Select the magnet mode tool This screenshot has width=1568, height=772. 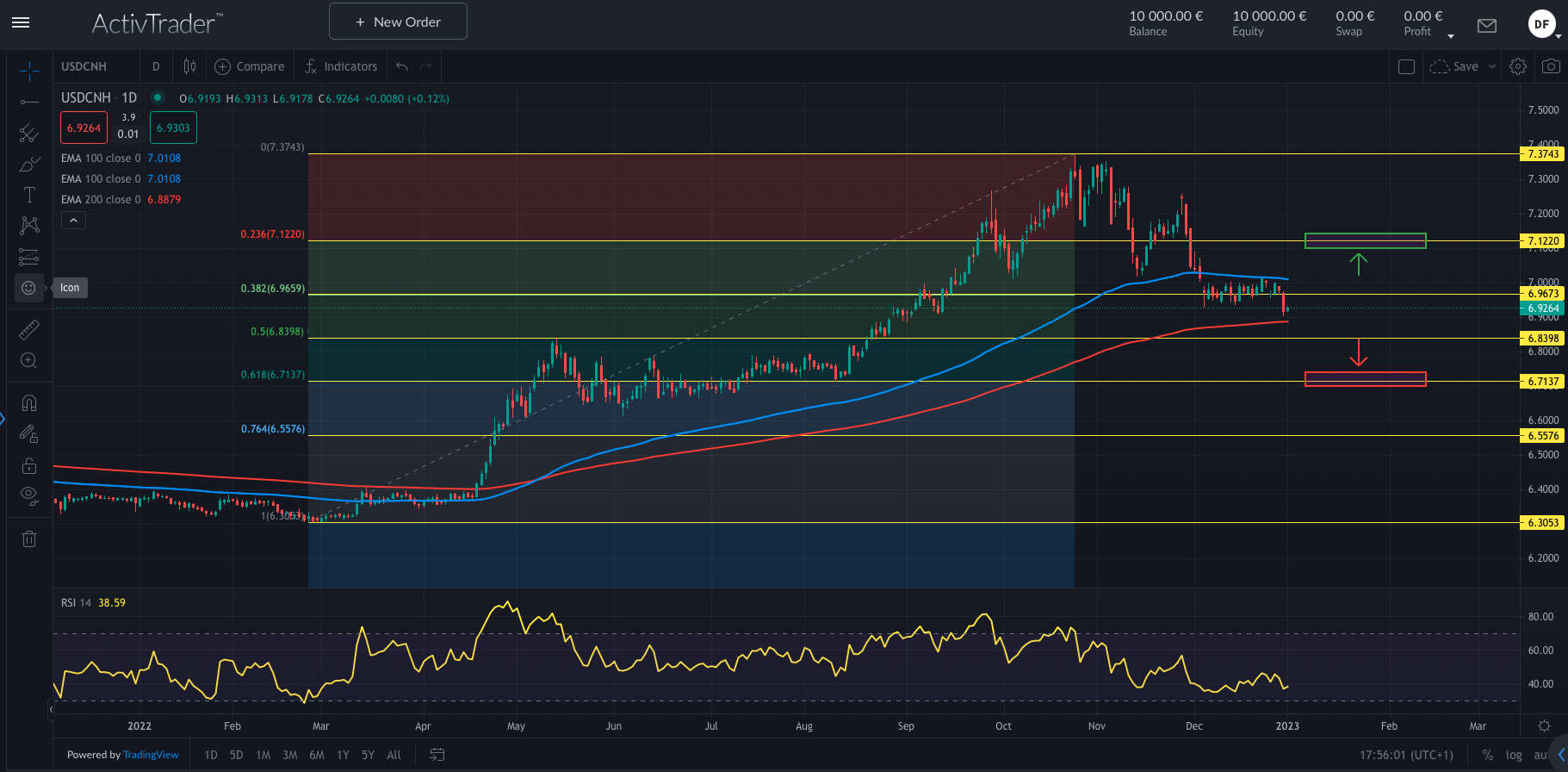[28, 403]
